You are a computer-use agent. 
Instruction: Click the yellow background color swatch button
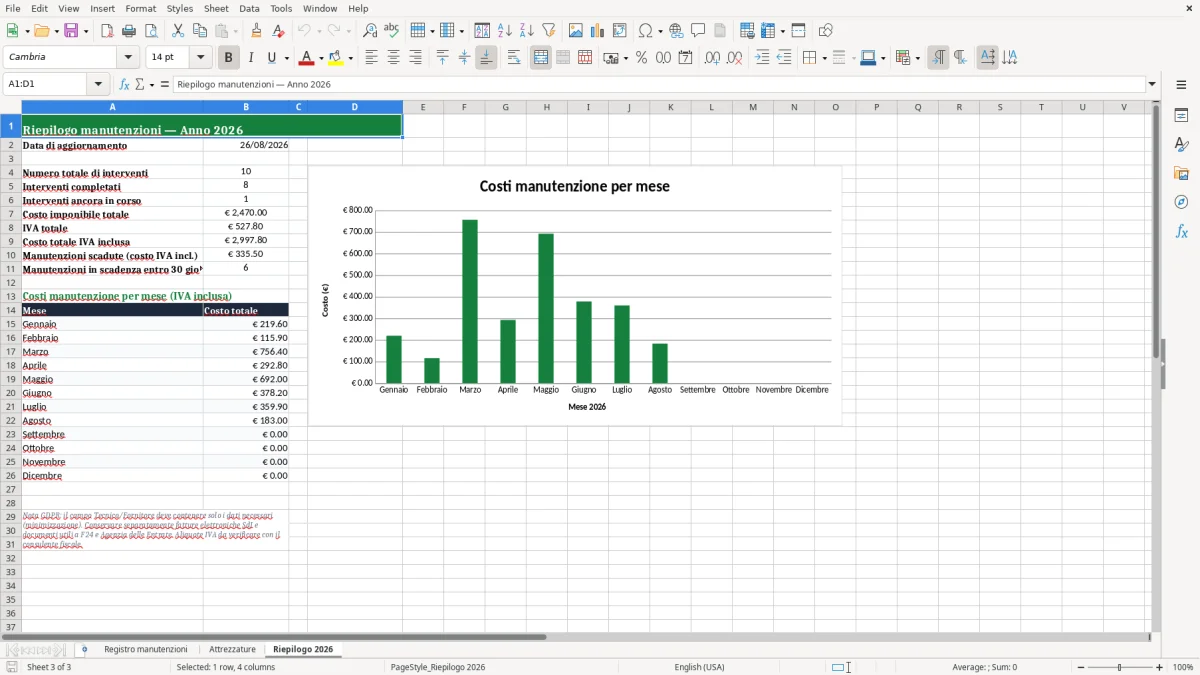coord(336,58)
